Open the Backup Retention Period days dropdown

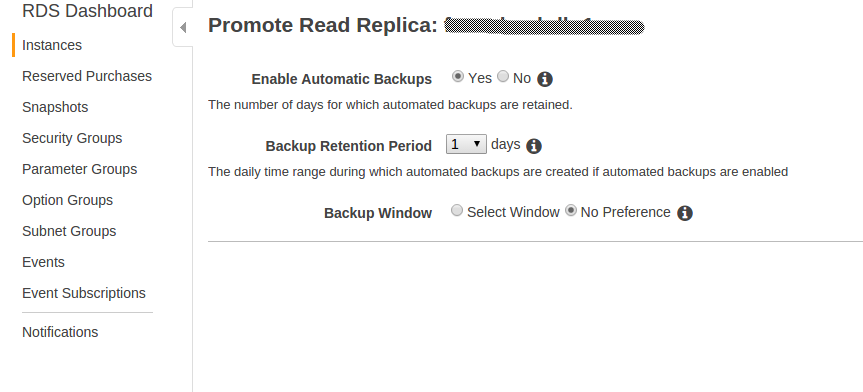[x=466, y=144]
